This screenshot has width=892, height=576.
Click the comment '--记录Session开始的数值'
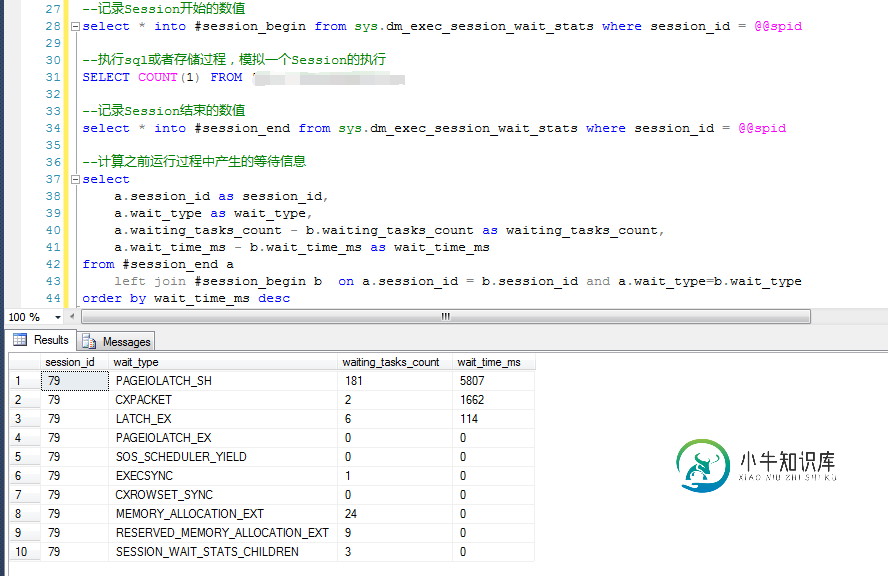pos(164,9)
